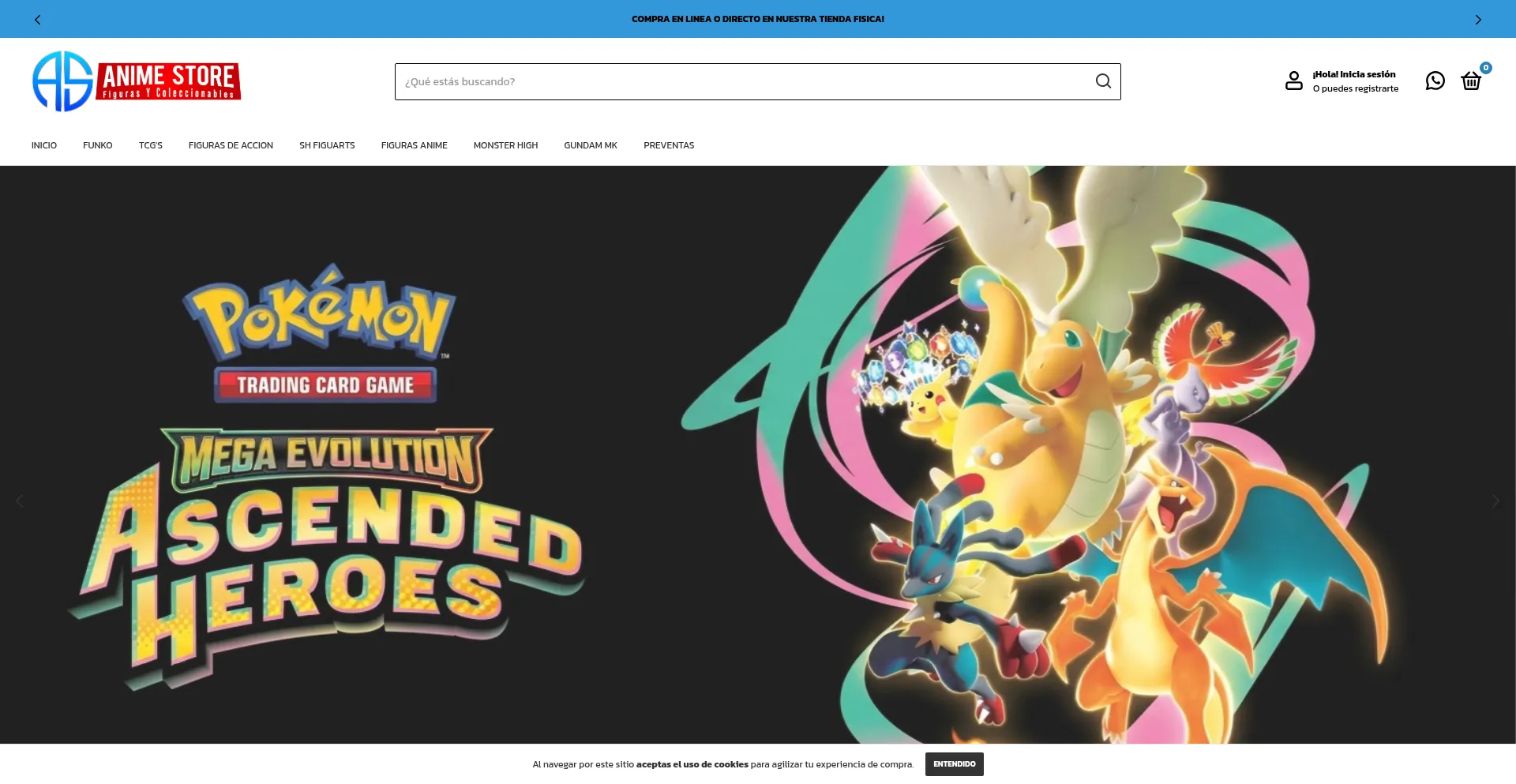Click the Anime Store logo
This screenshot has width=1516, height=784.
coord(137,81)
